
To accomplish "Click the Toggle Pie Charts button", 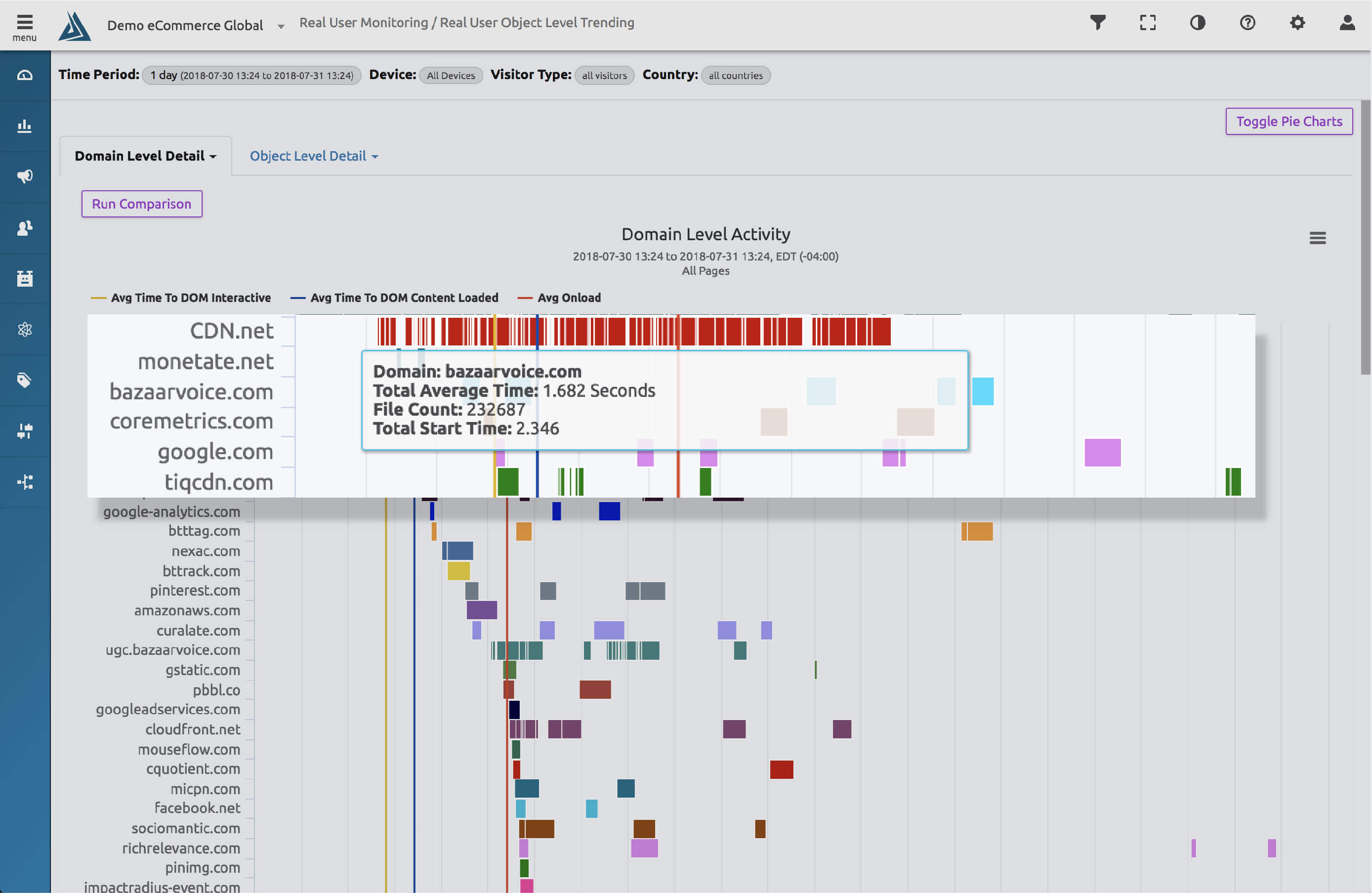I will [x=1289, y=121].
